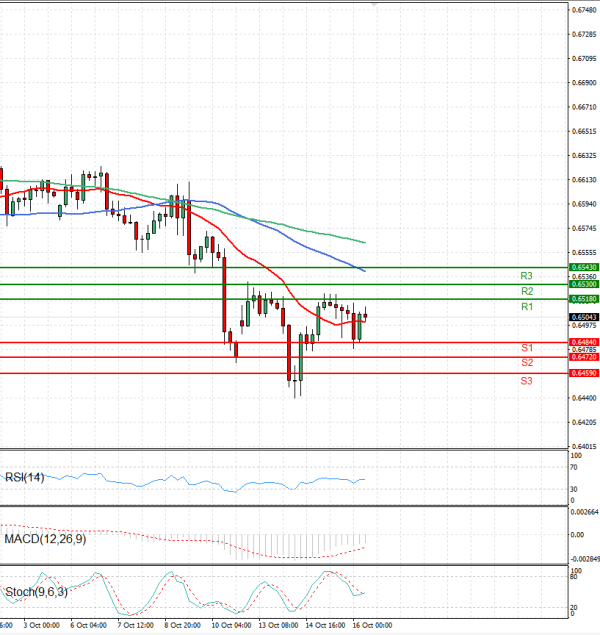Click the current price tag 0.65043
Viewport: 600px width, 635px height.
tap(584, 317)
